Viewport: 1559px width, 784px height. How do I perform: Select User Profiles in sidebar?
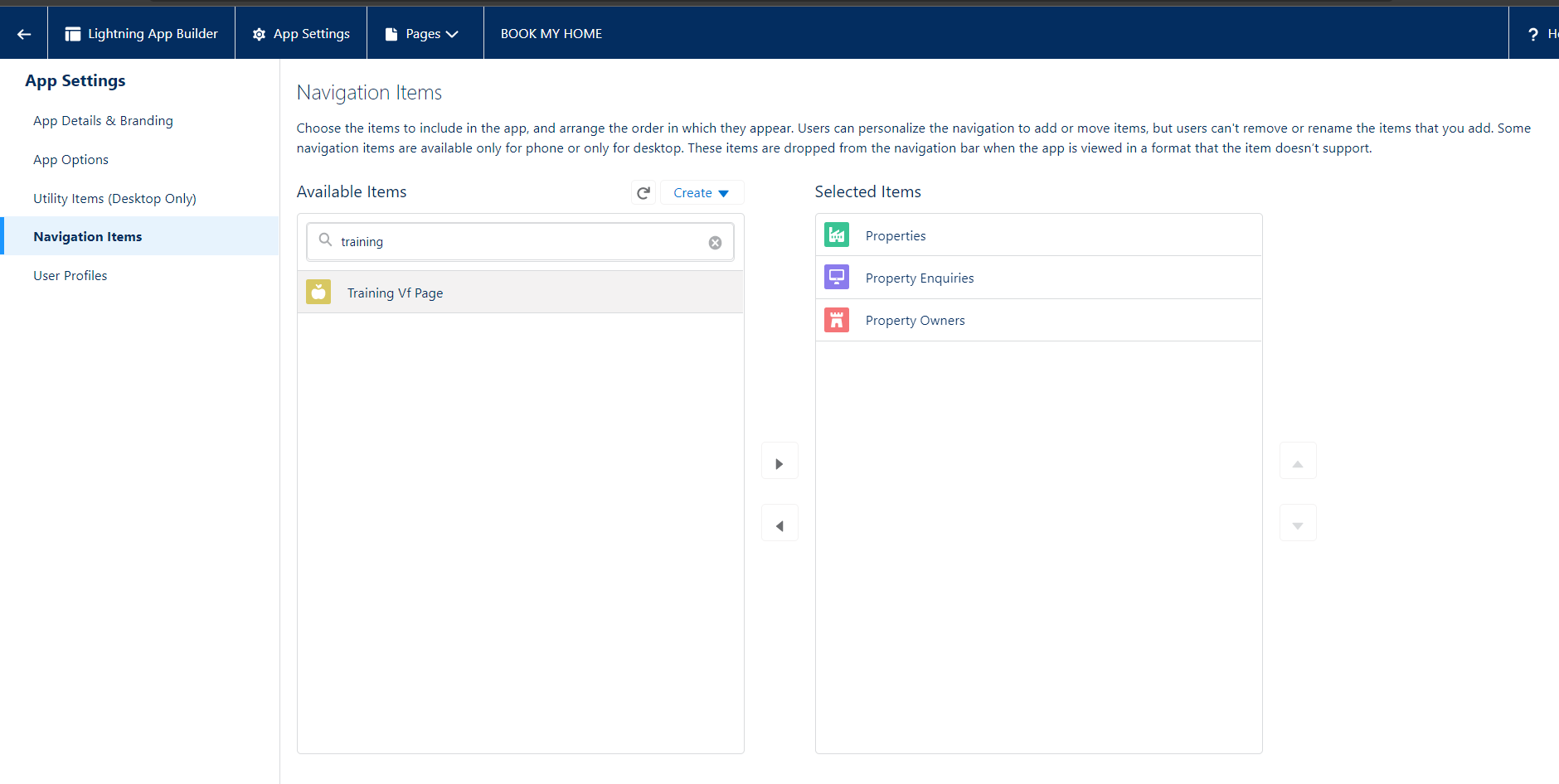tap(70, 276)
